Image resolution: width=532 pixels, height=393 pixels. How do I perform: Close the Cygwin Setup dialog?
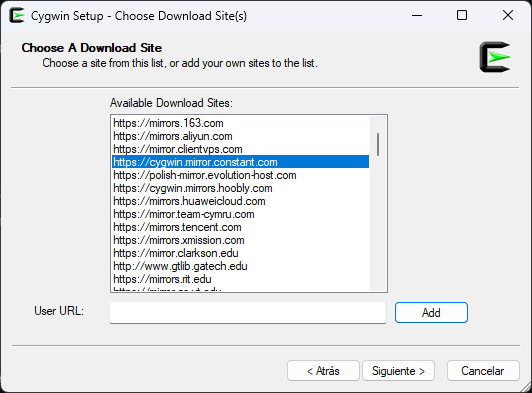(508, 15)
